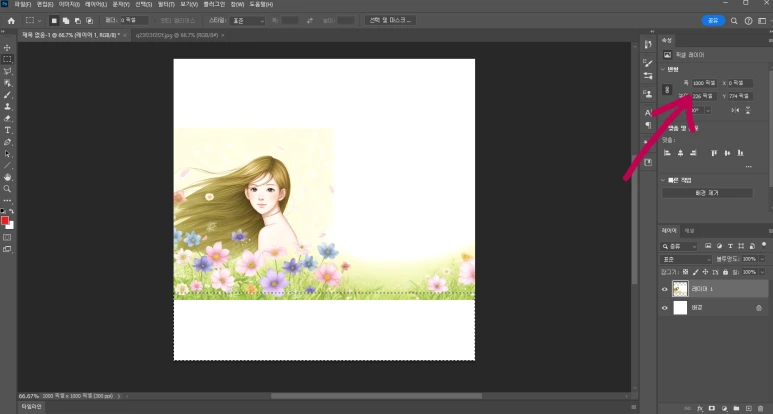Viewport: 773px width, 414px height.
Task: Select the Type tool
Action: (7, 130)
